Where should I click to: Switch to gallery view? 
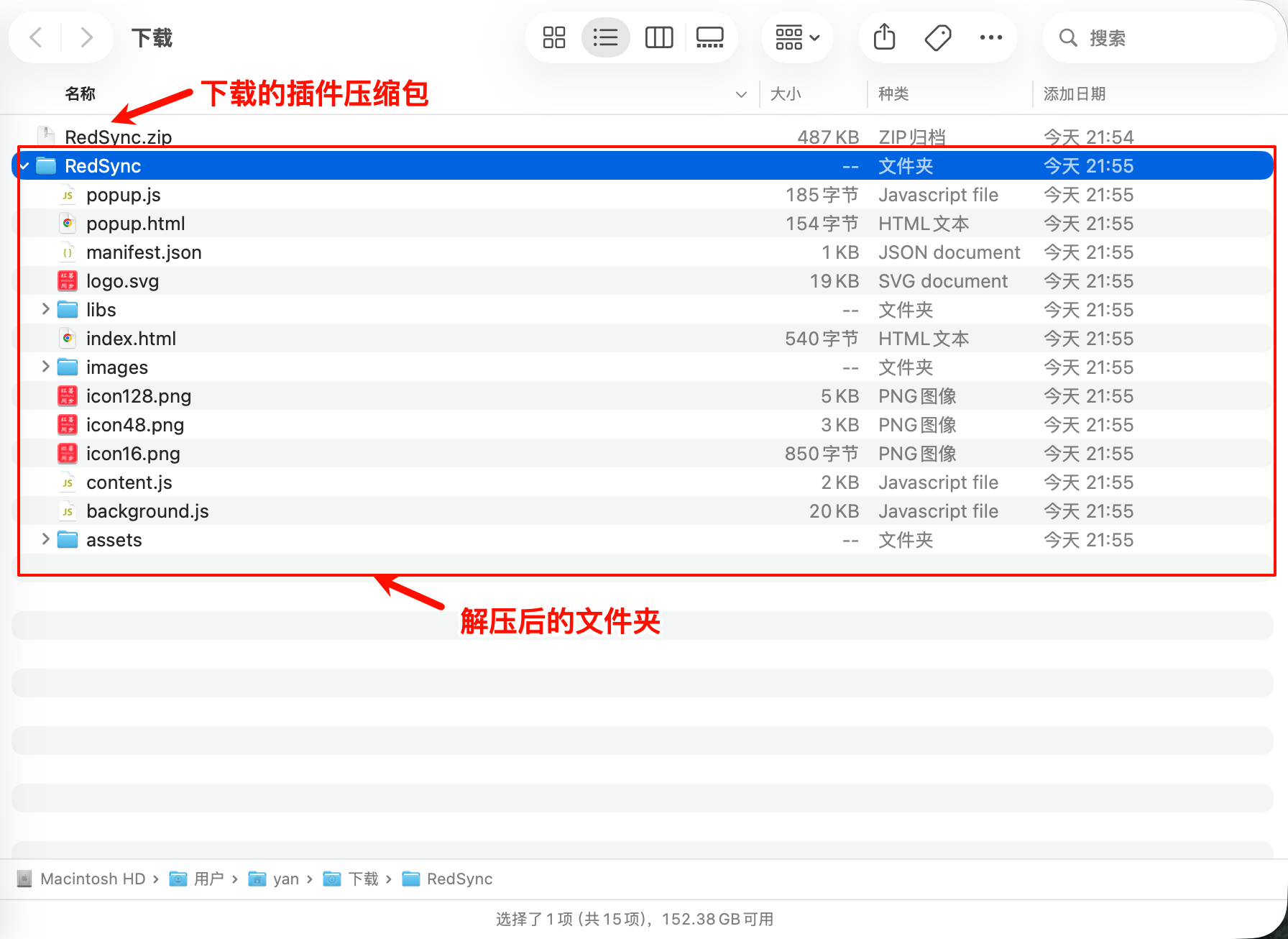tap(709, 37)
